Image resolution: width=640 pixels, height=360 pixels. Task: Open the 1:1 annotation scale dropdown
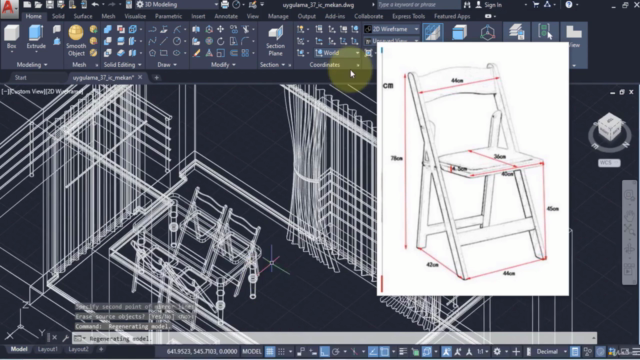483,351
